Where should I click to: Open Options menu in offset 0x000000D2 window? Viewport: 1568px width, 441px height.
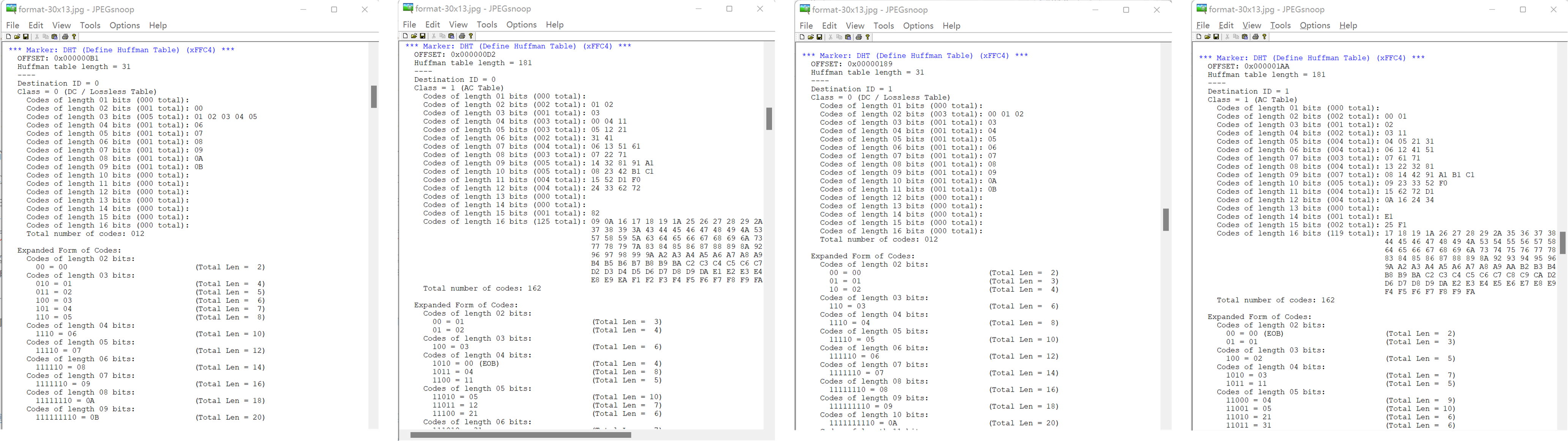[521, 25]
